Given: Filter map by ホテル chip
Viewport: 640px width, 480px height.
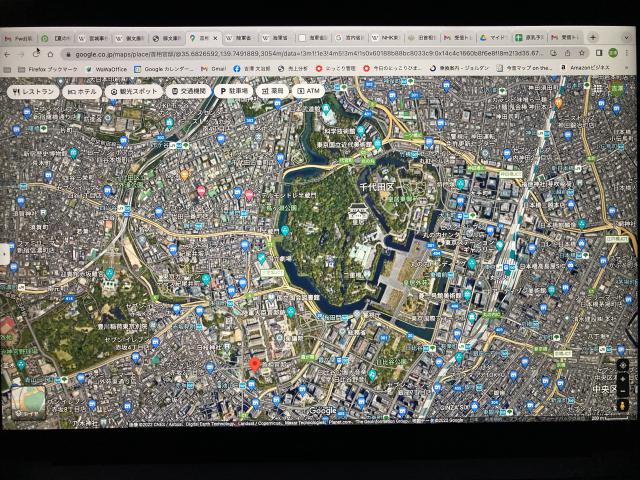Looking at the screenshot, I should 82,91.
